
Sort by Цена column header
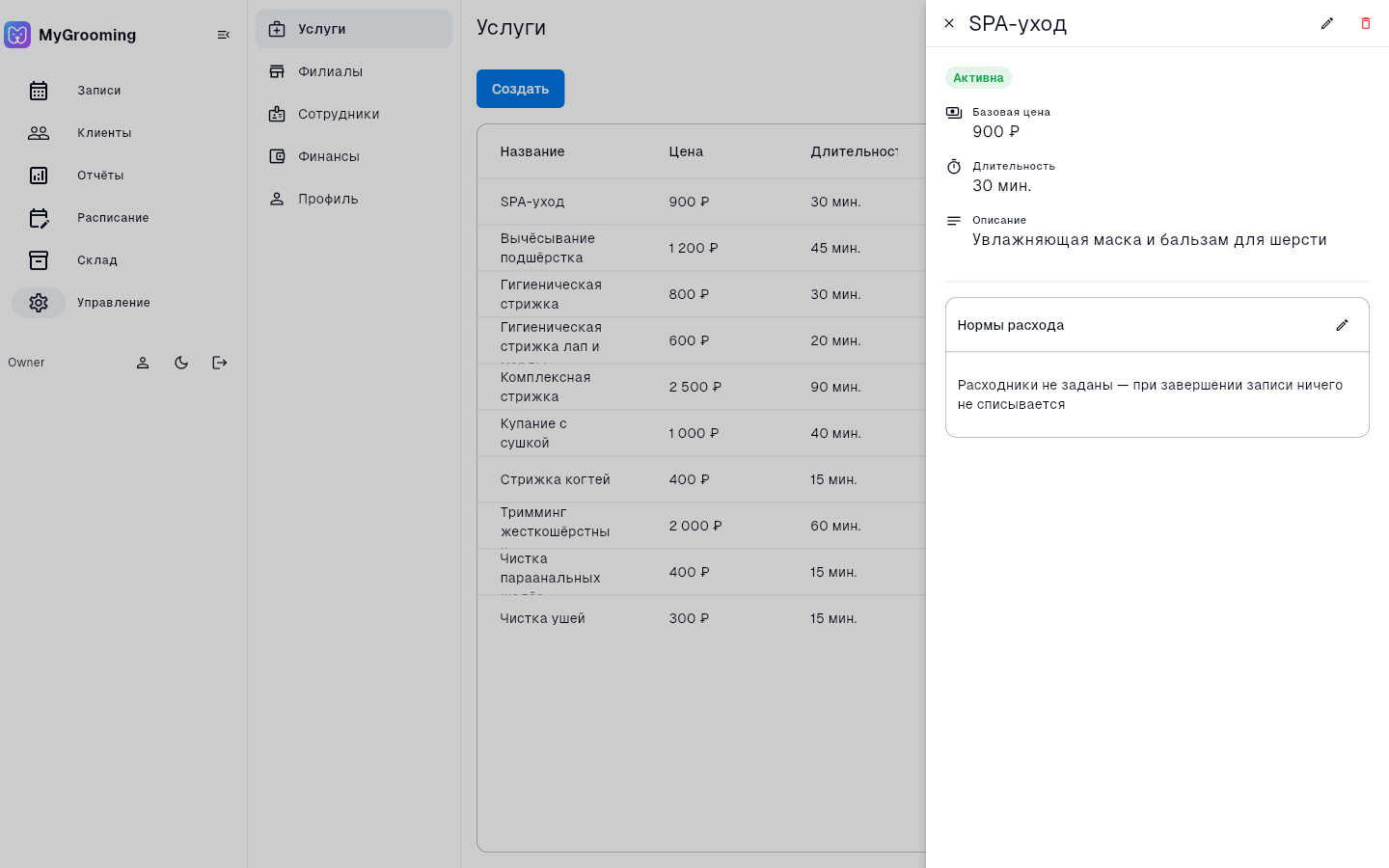tap(686, 151)
